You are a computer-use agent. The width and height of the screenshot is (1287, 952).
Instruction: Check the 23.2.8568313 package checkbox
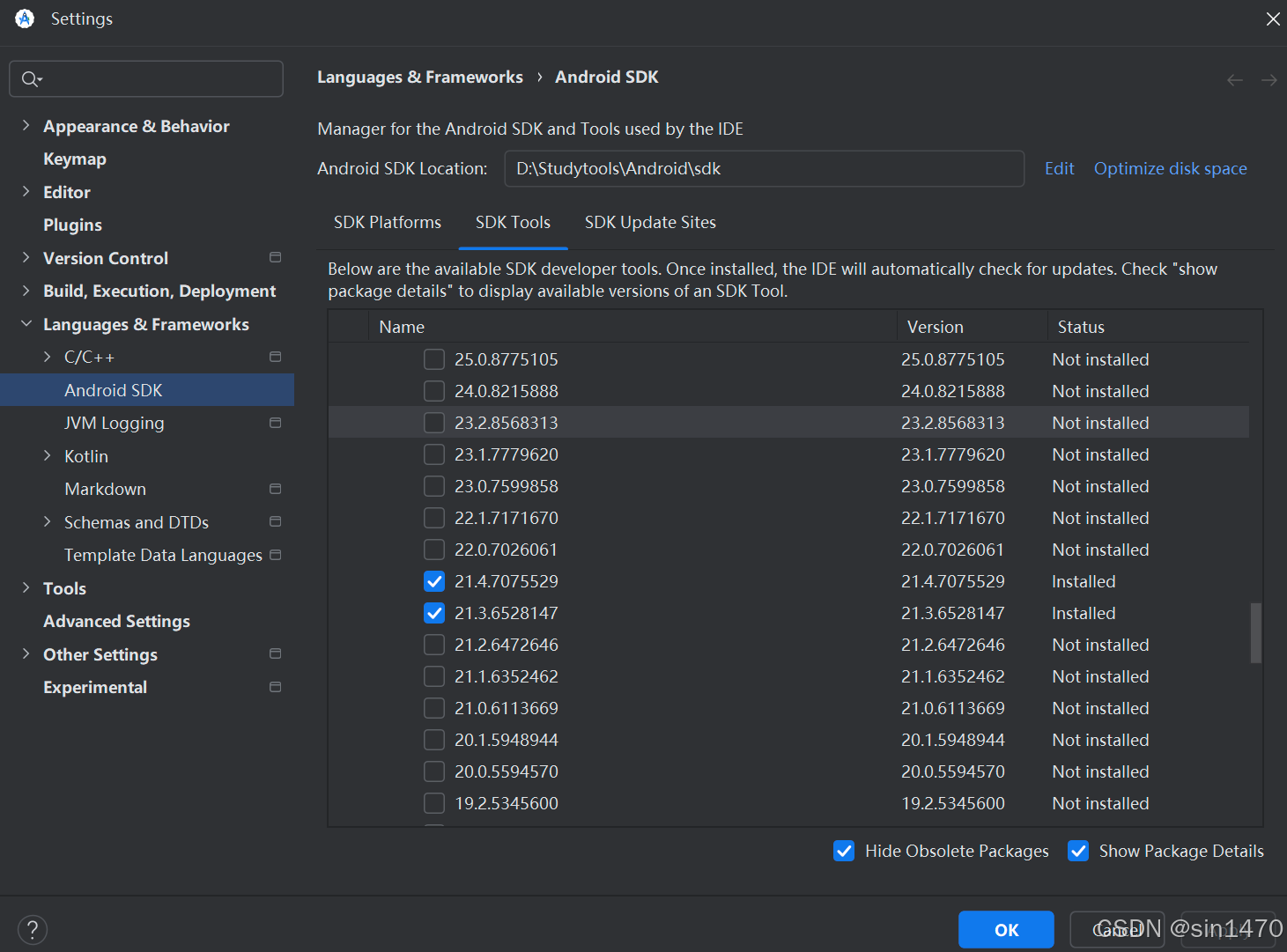pos(434,423)
